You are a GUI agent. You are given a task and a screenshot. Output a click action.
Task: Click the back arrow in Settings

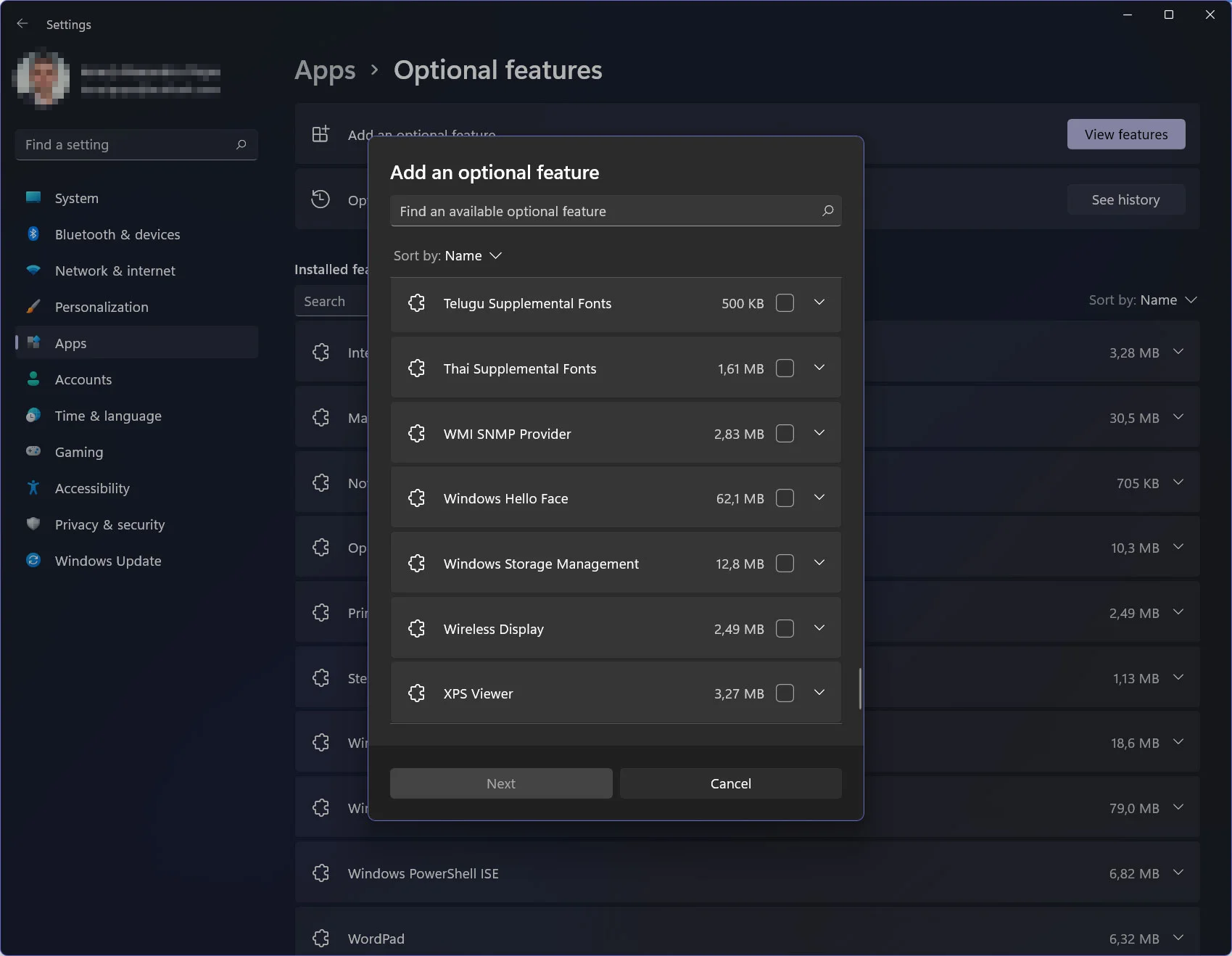pyautogui.click(x=22, y=24)
